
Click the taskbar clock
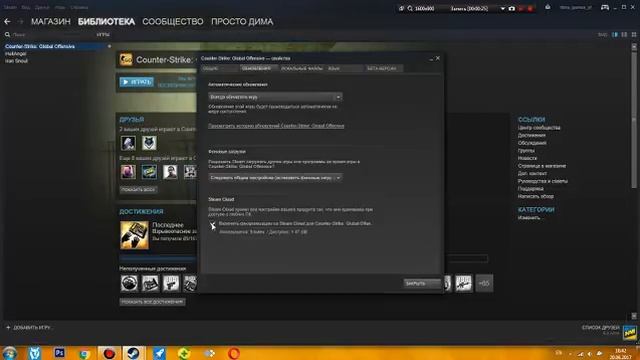[x=621, y=354]
